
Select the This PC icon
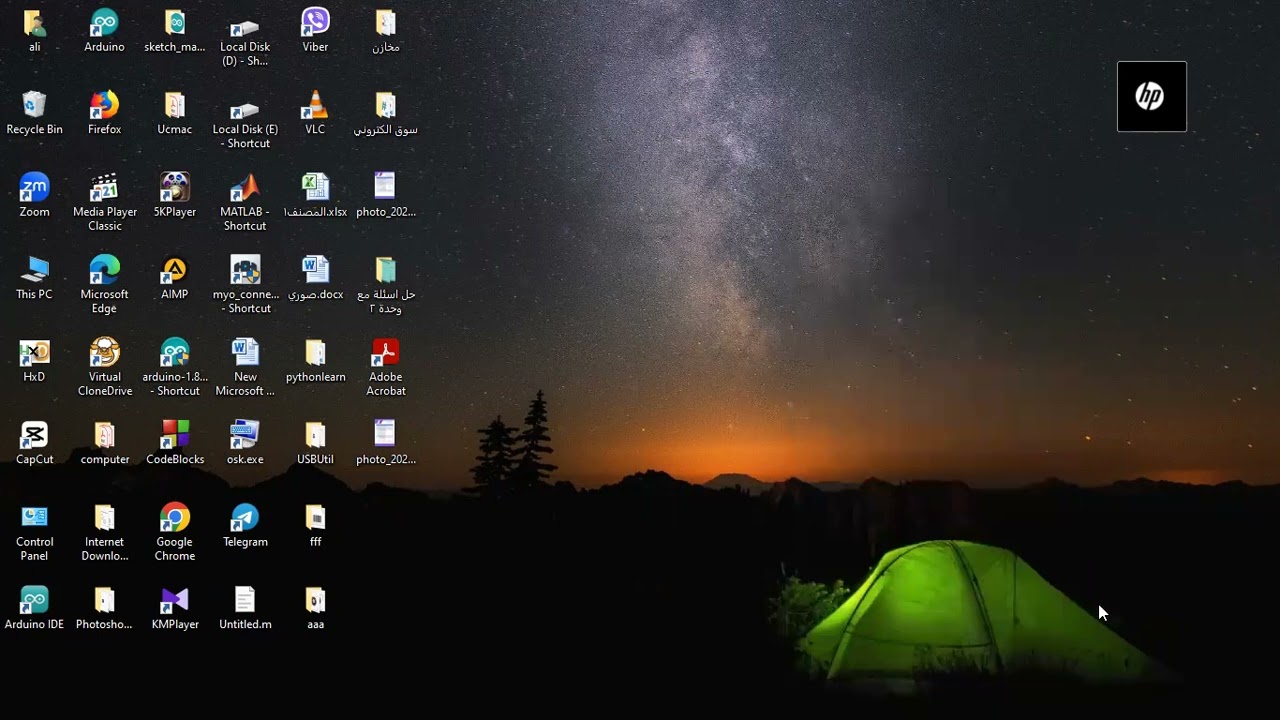coord(34,269)
